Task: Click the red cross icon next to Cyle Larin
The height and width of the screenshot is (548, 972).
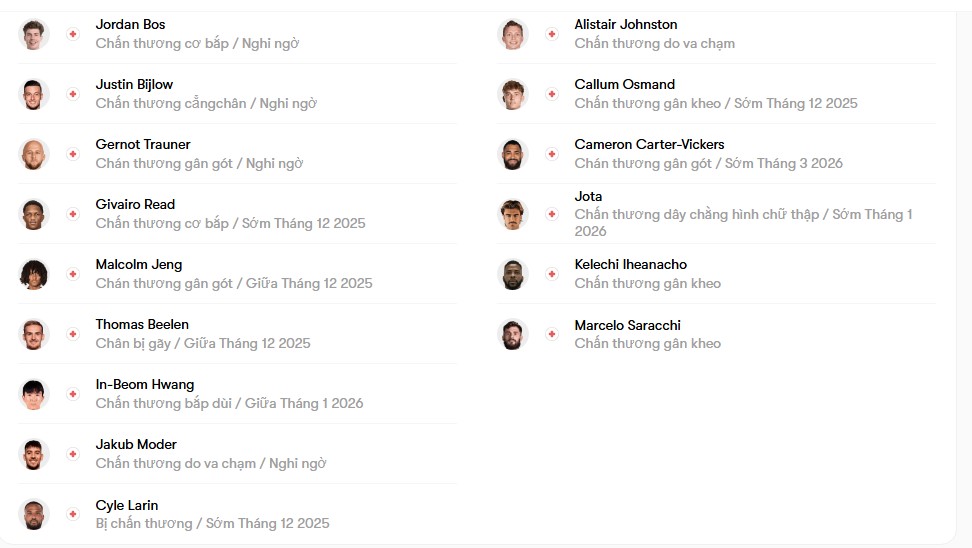Action: (72, 514)
